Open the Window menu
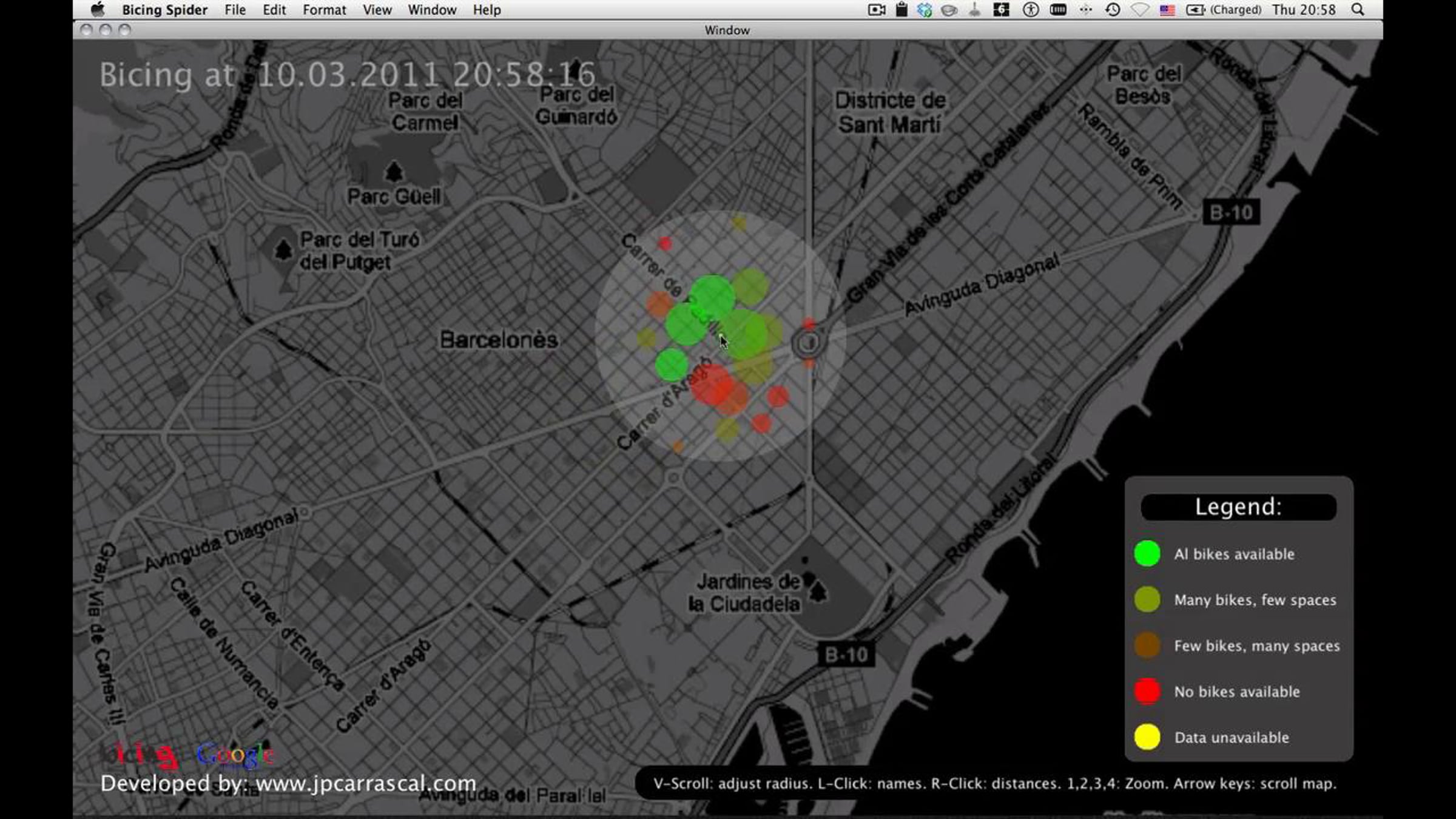 point(432,10)
